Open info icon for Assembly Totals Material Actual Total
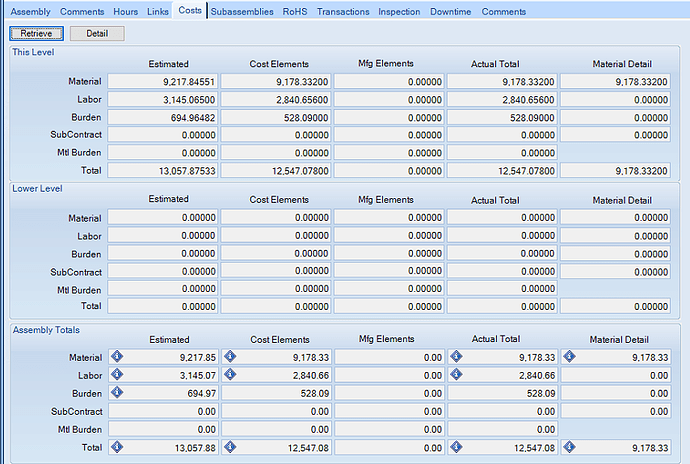This screenshot has height=464, width=690. 456,356
